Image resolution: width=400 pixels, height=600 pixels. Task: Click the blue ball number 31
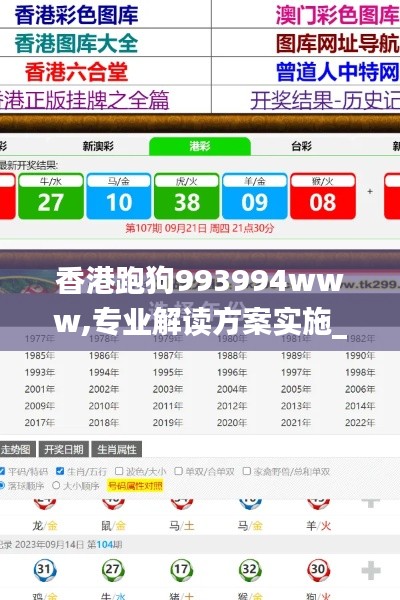(44, 570)
